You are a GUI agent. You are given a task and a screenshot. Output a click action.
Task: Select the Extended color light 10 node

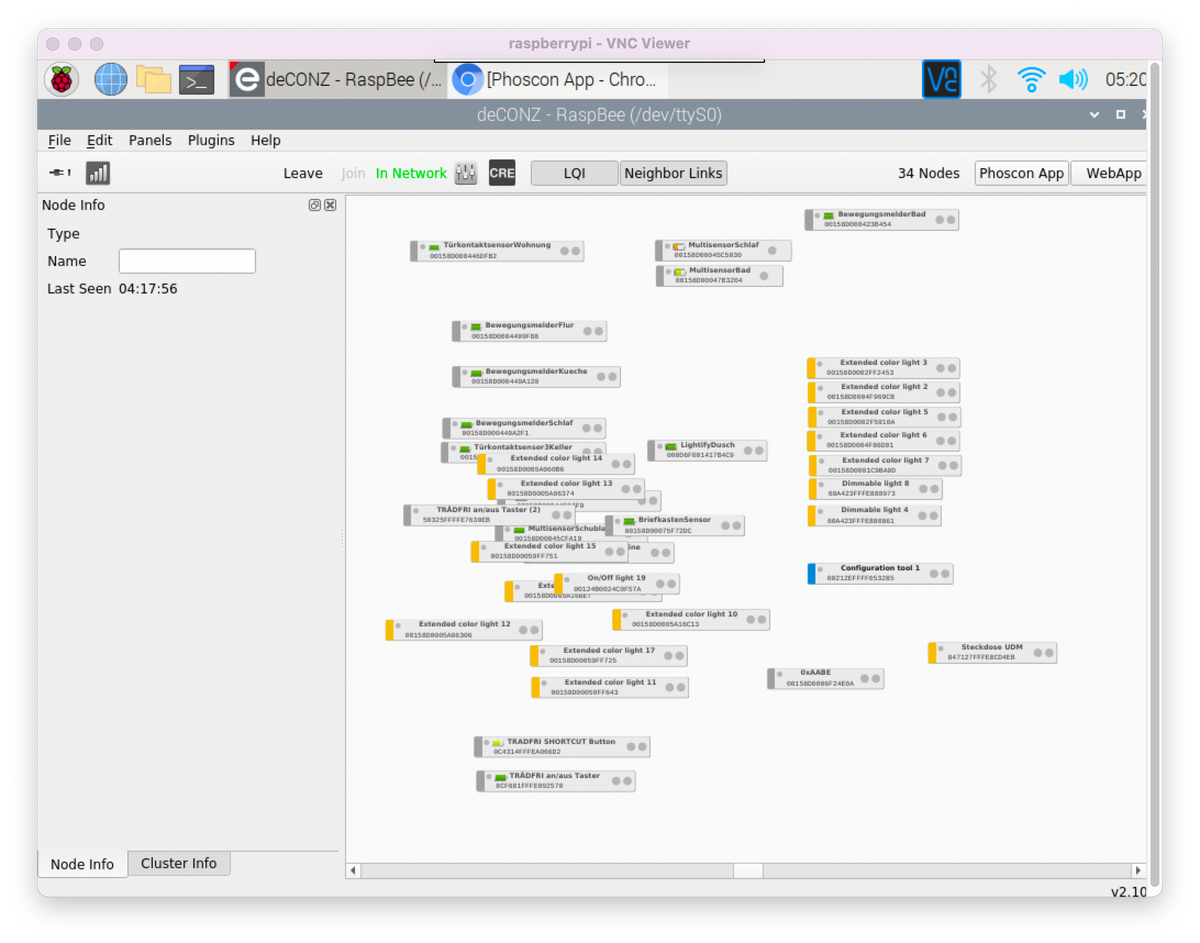click(691, 619)
